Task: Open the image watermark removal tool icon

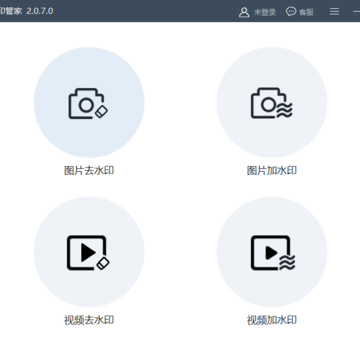Action: 88,103
